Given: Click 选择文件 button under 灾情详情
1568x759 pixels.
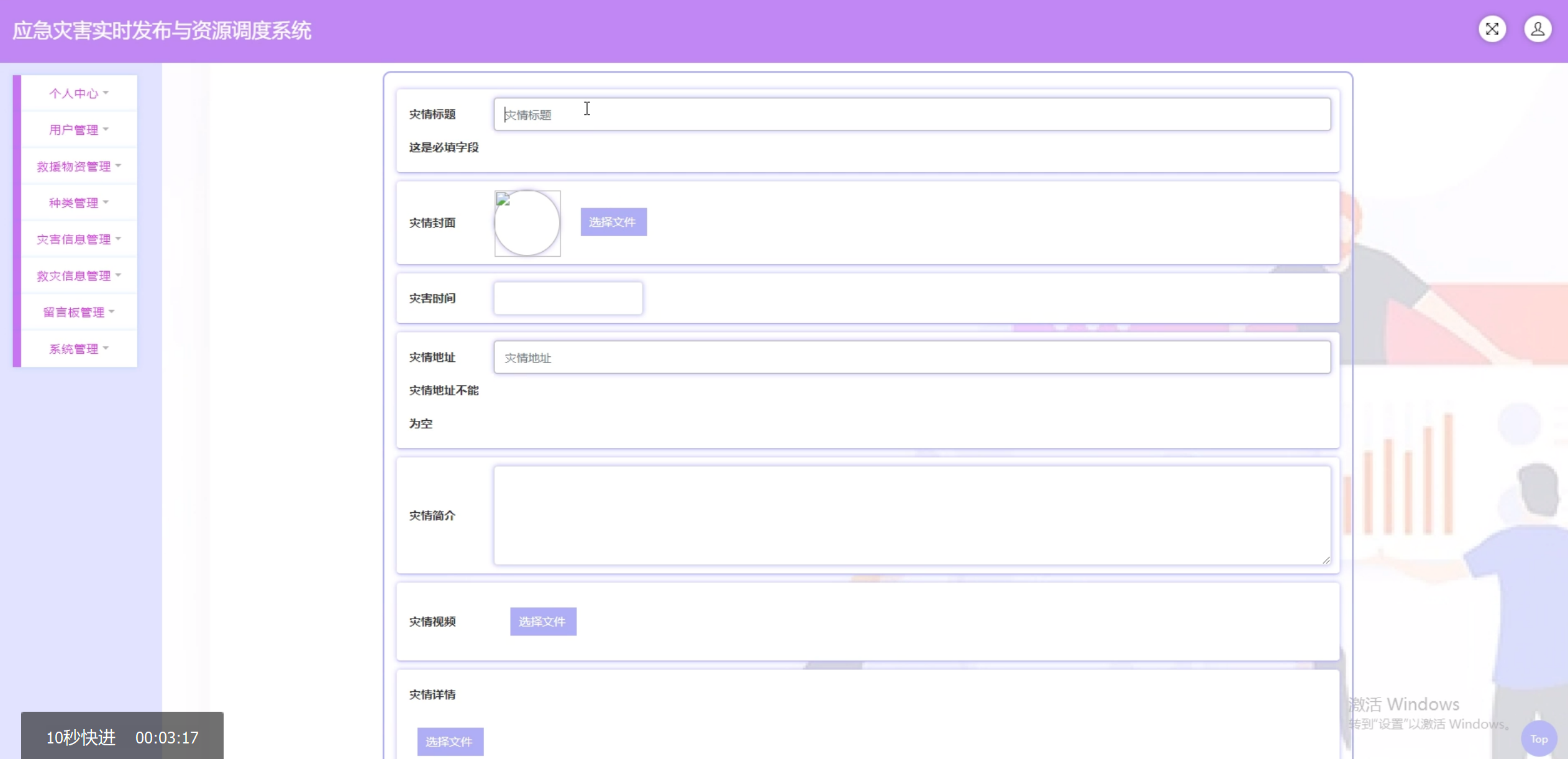Looking at the screenshot, I should click(x=450, y=742).
